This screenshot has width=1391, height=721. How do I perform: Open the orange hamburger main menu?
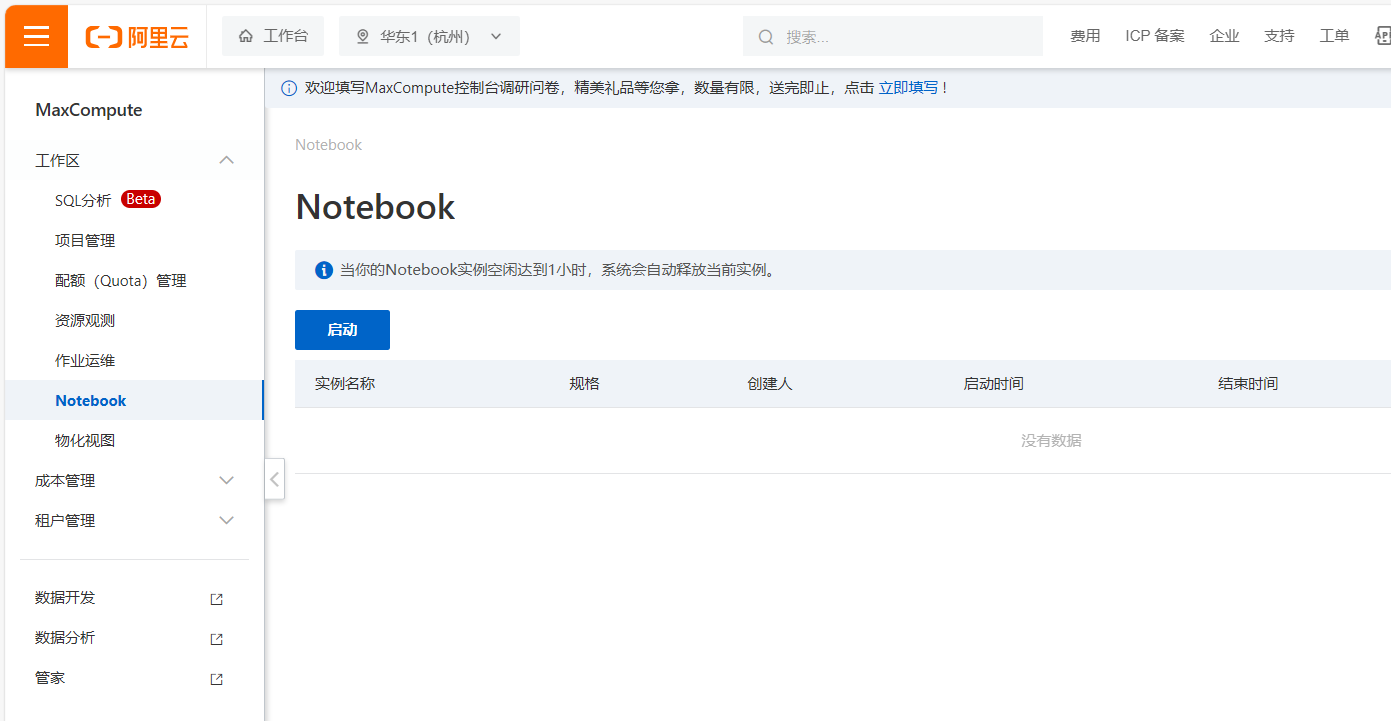click(36, 36)
